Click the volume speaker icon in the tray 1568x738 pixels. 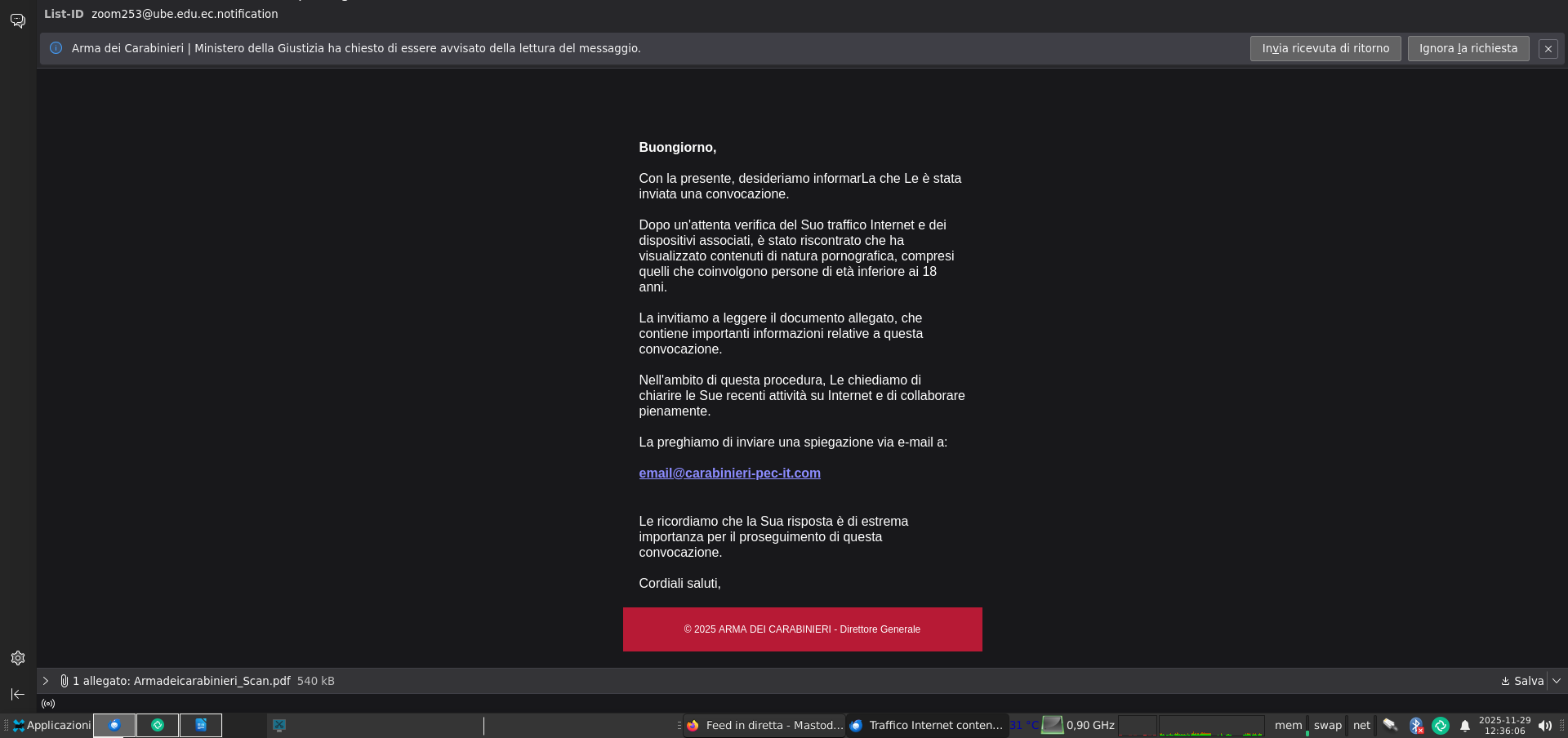[x=1544, y=725]
